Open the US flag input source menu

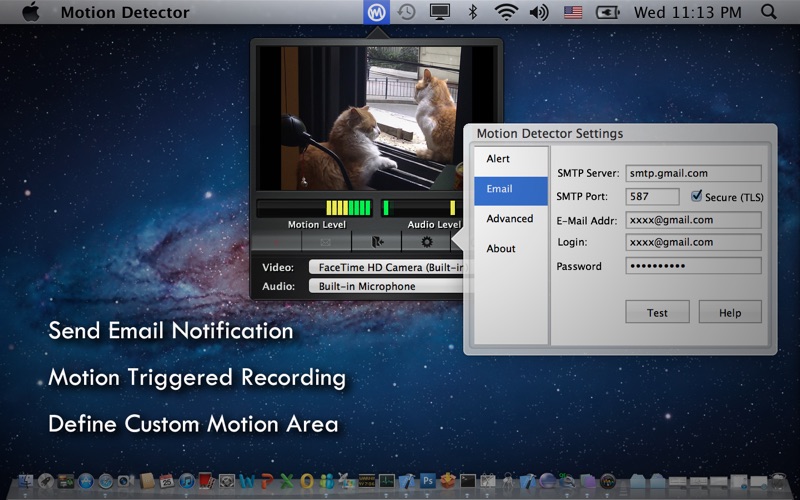click(572, 12)
